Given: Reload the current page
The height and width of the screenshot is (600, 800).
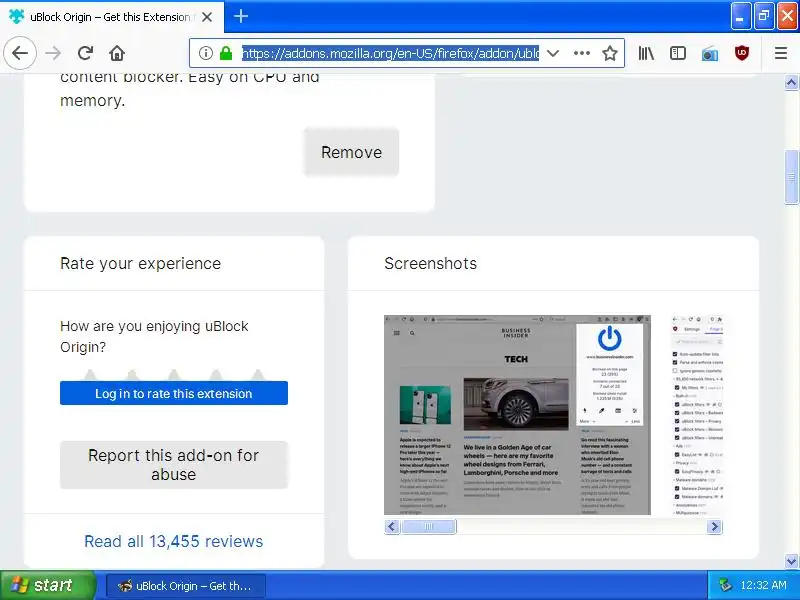Looking at the screenshot, I should click(x=85, y=53).
